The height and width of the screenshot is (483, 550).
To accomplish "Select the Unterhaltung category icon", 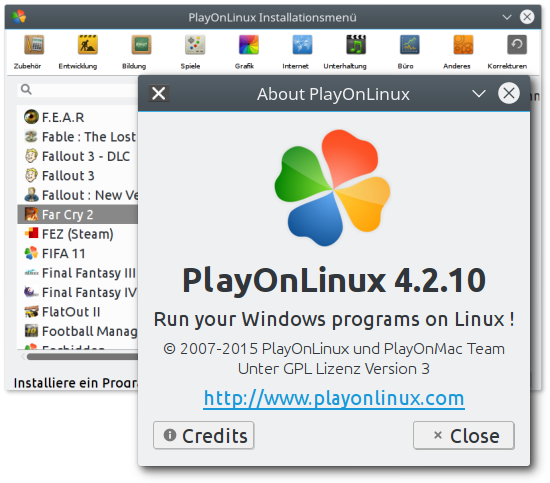I will [356, 45].
